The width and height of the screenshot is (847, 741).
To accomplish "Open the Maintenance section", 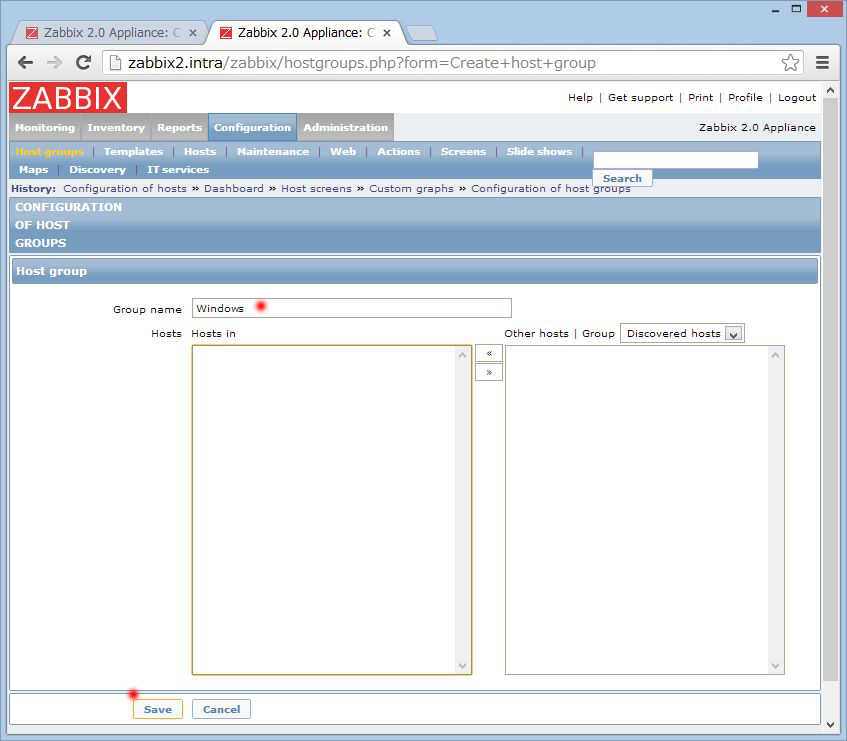I will click(x=273, y=152).
